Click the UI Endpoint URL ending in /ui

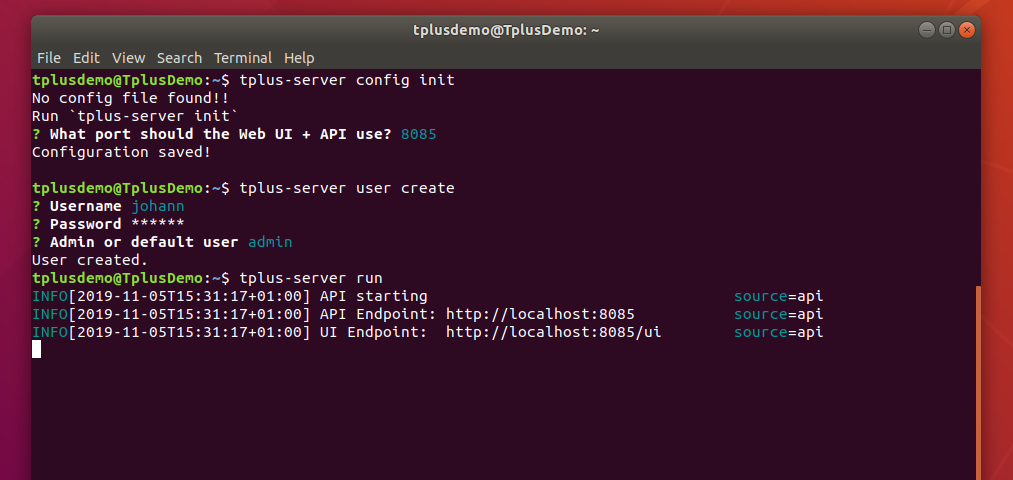pos(554,333)
